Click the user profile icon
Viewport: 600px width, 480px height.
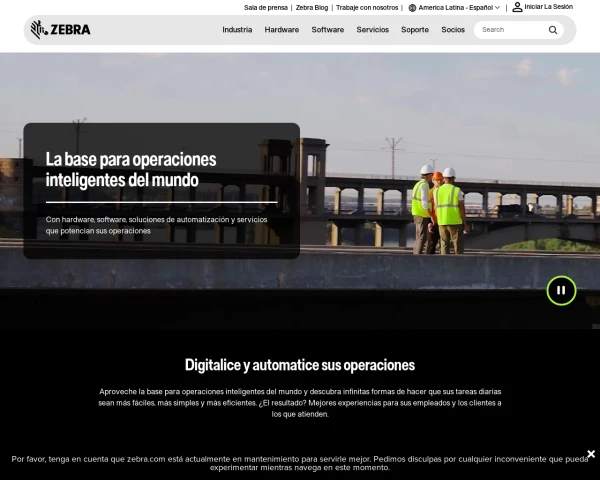(x=517, y=7)
